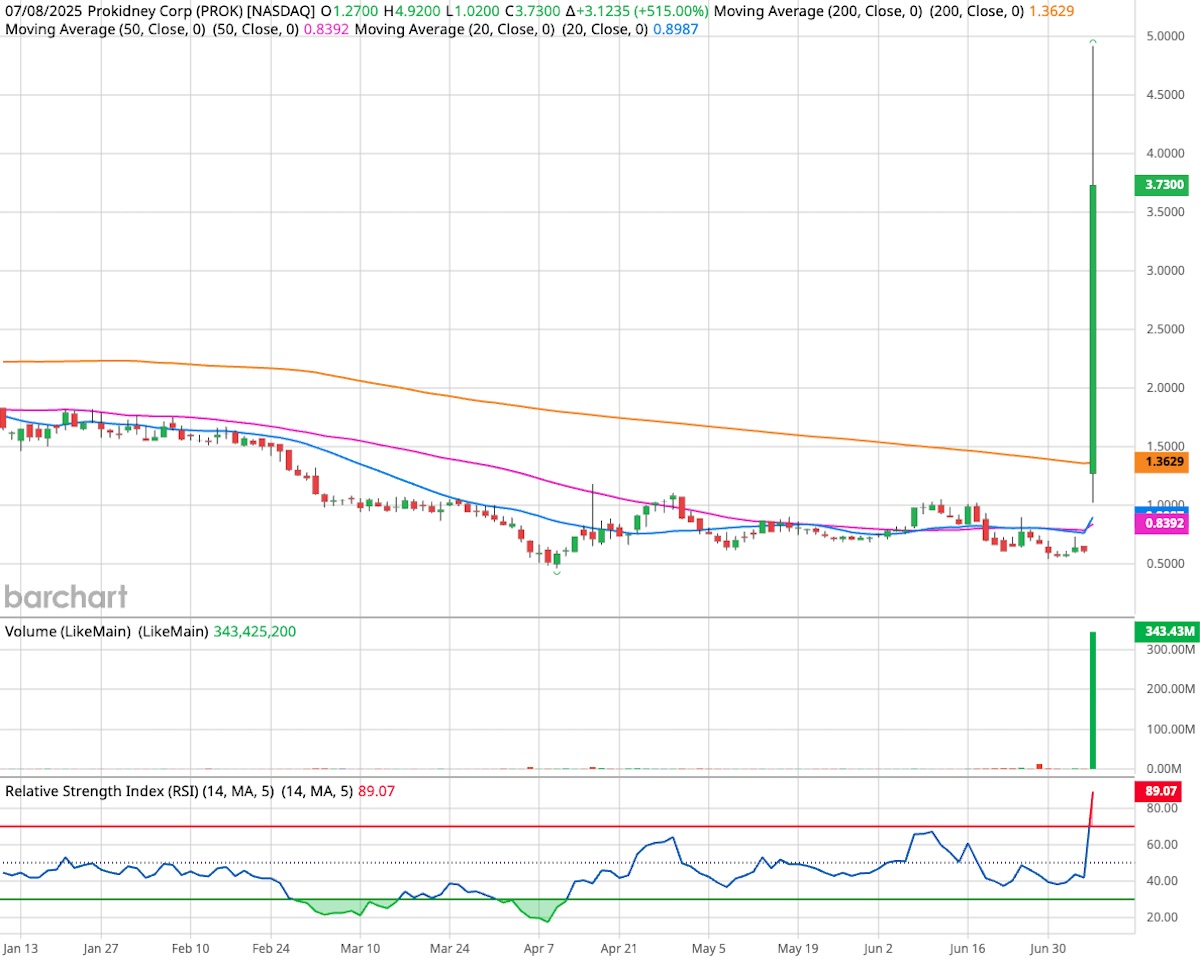
Task: Click the tall green volume bar
Action: point(1094,700)
